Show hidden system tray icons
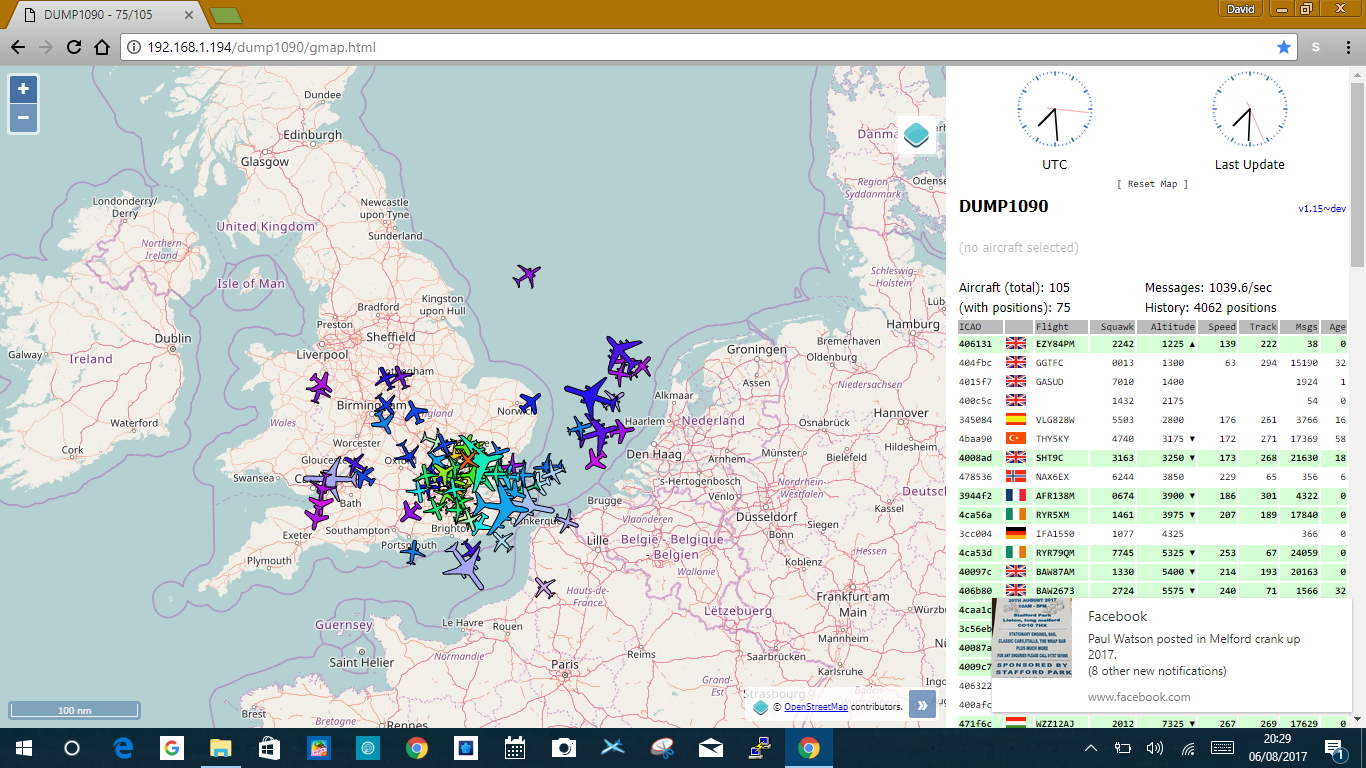The image size is (1366, 768). coord(1091,748)
